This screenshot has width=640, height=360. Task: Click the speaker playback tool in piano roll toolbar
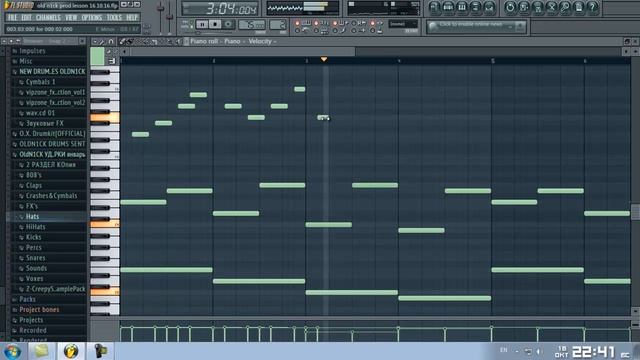(x=178, y=41)
